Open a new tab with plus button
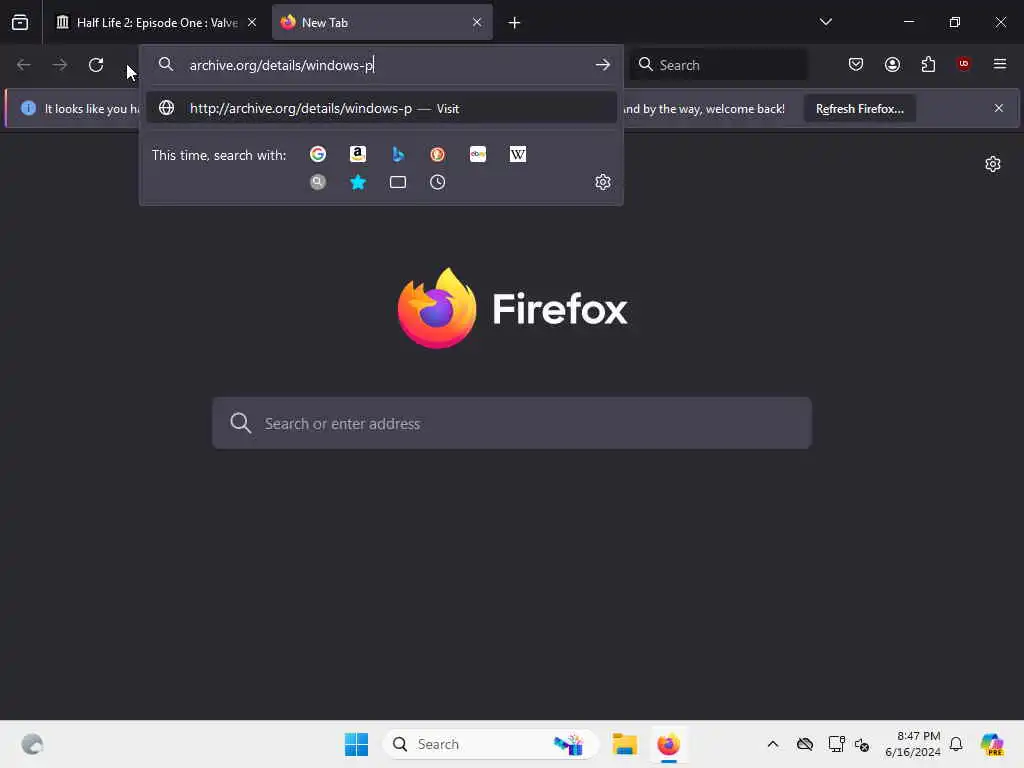Image resolution: width=1024 pixels, height=768 pixels. [x=515, y=23]
